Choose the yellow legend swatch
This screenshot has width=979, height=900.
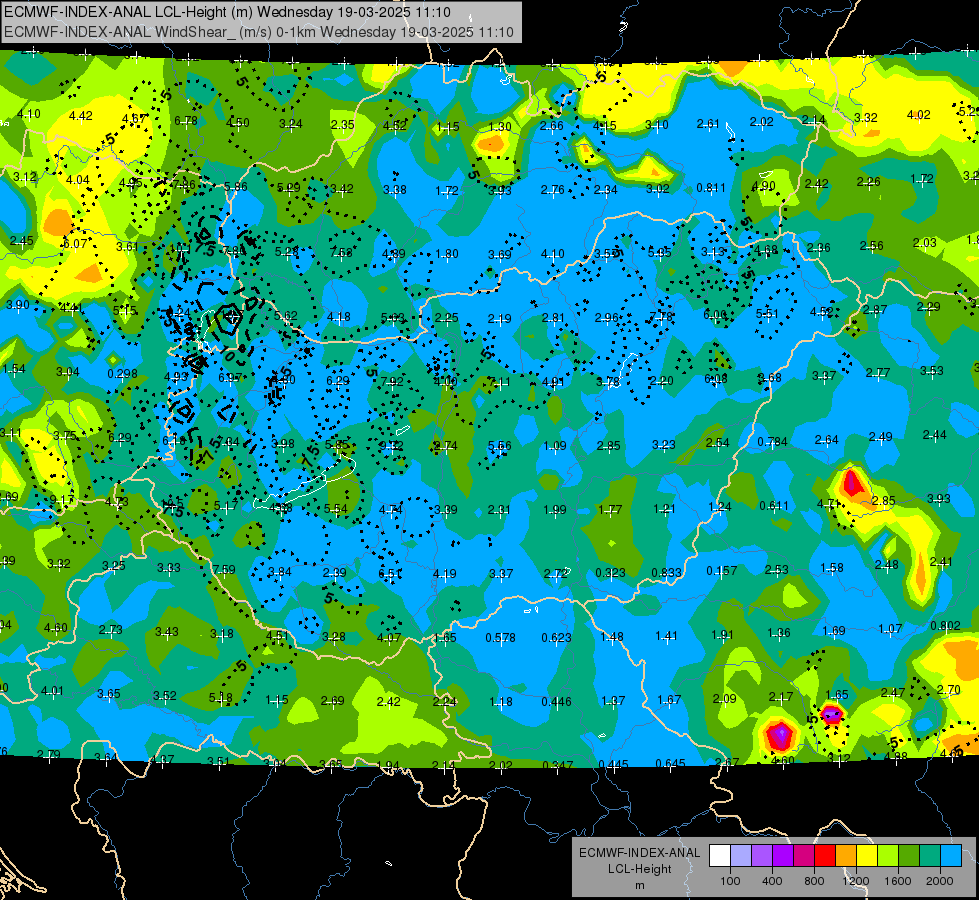(x=867, y=856)
